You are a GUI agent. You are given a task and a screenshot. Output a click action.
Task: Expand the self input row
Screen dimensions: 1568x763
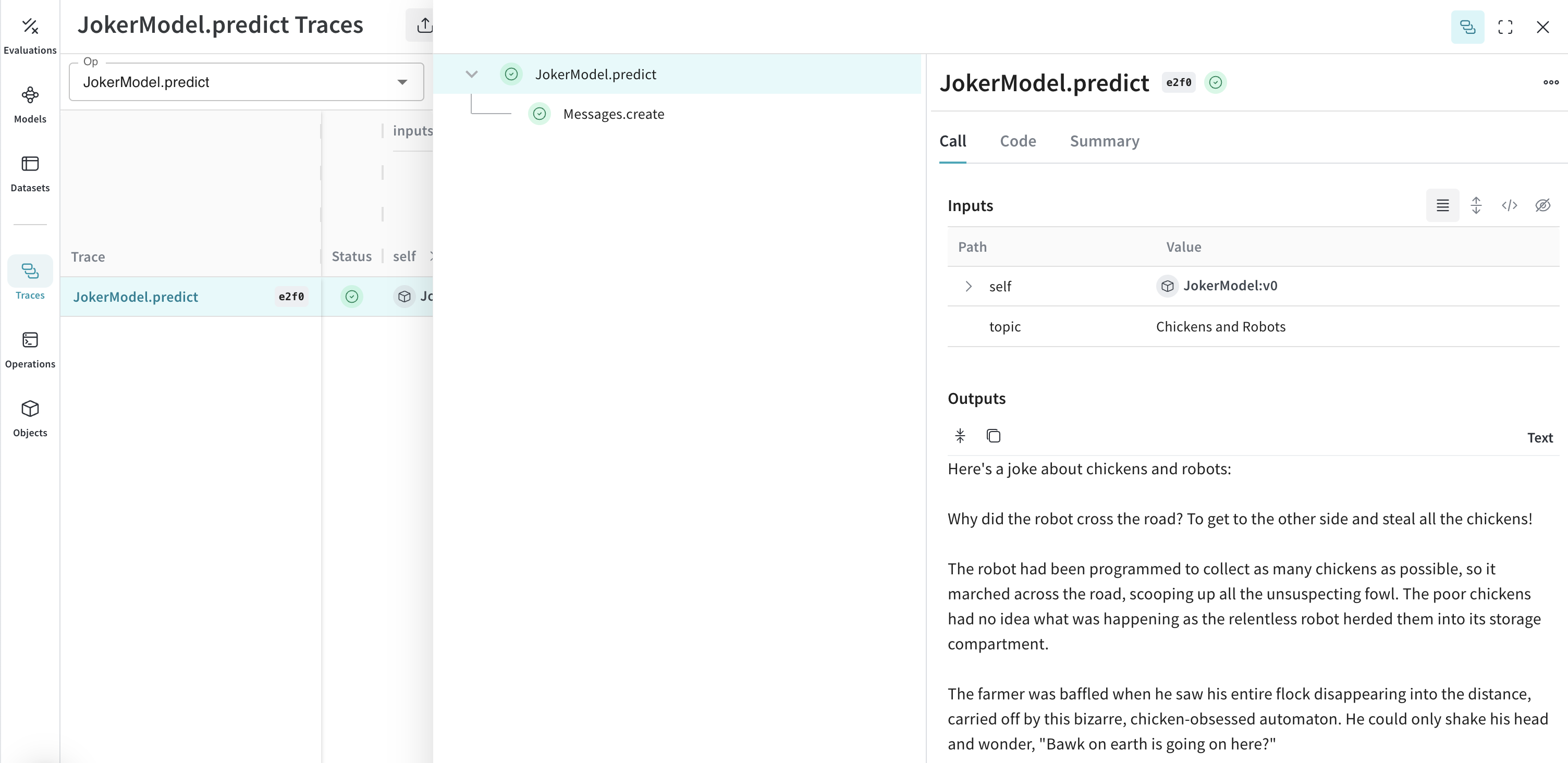tap(969, 286)
